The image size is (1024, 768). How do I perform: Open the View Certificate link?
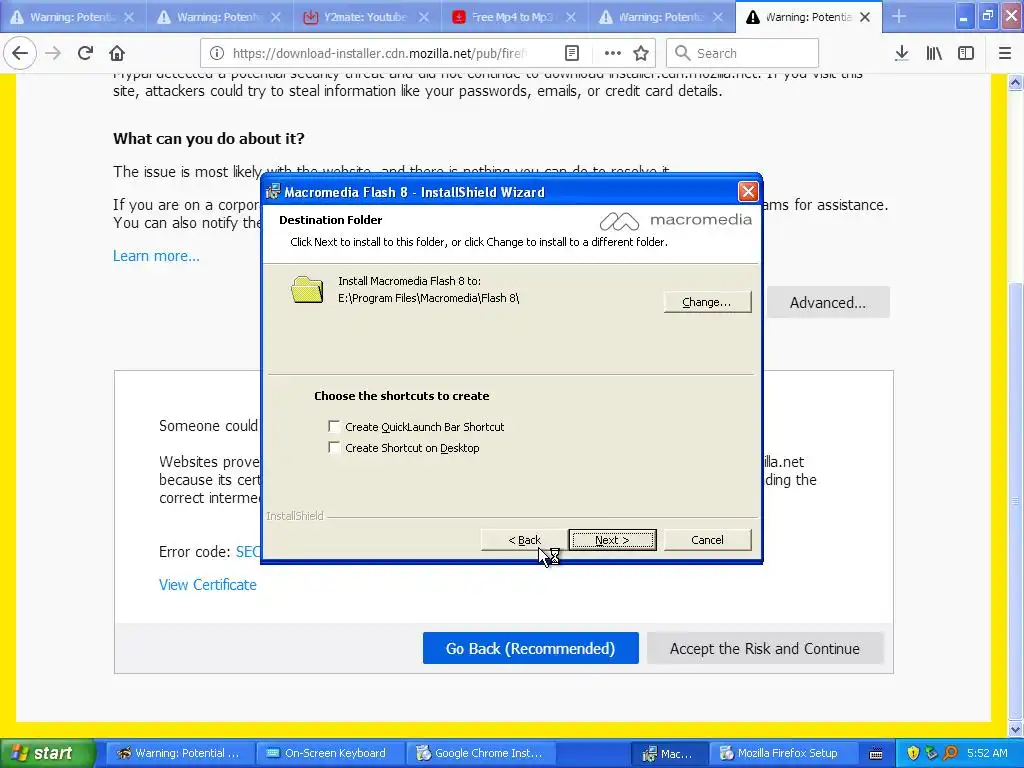[208, 584]
